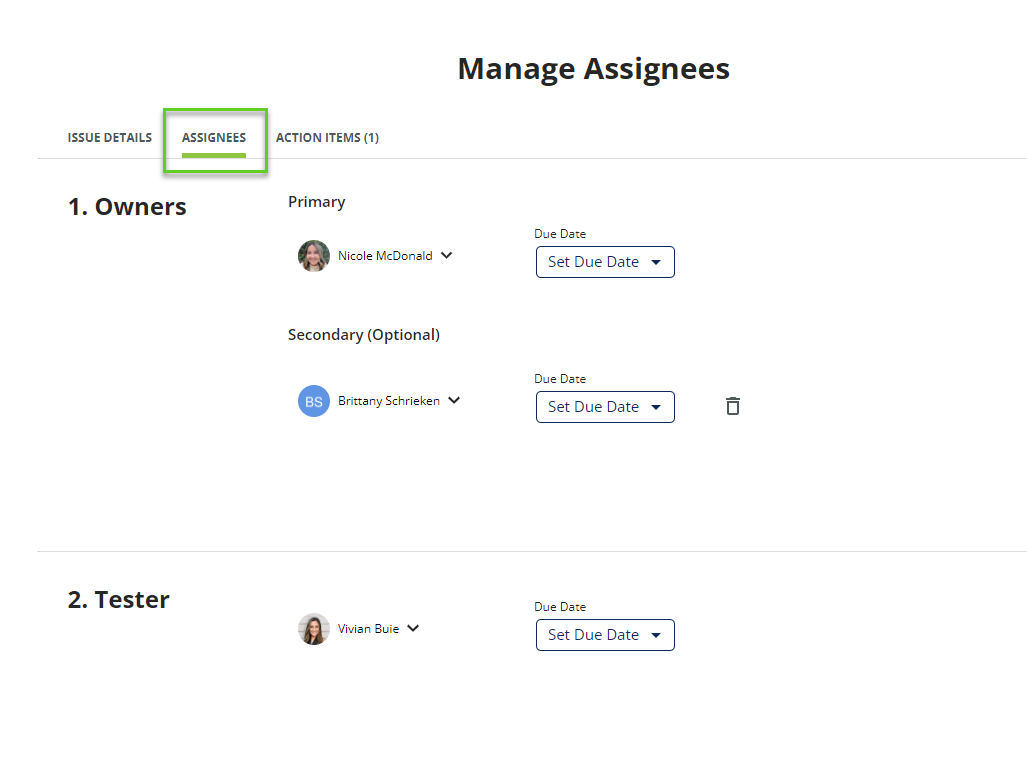
Task: Click Vivian Buie's profile photo
Action: [314, 629]
